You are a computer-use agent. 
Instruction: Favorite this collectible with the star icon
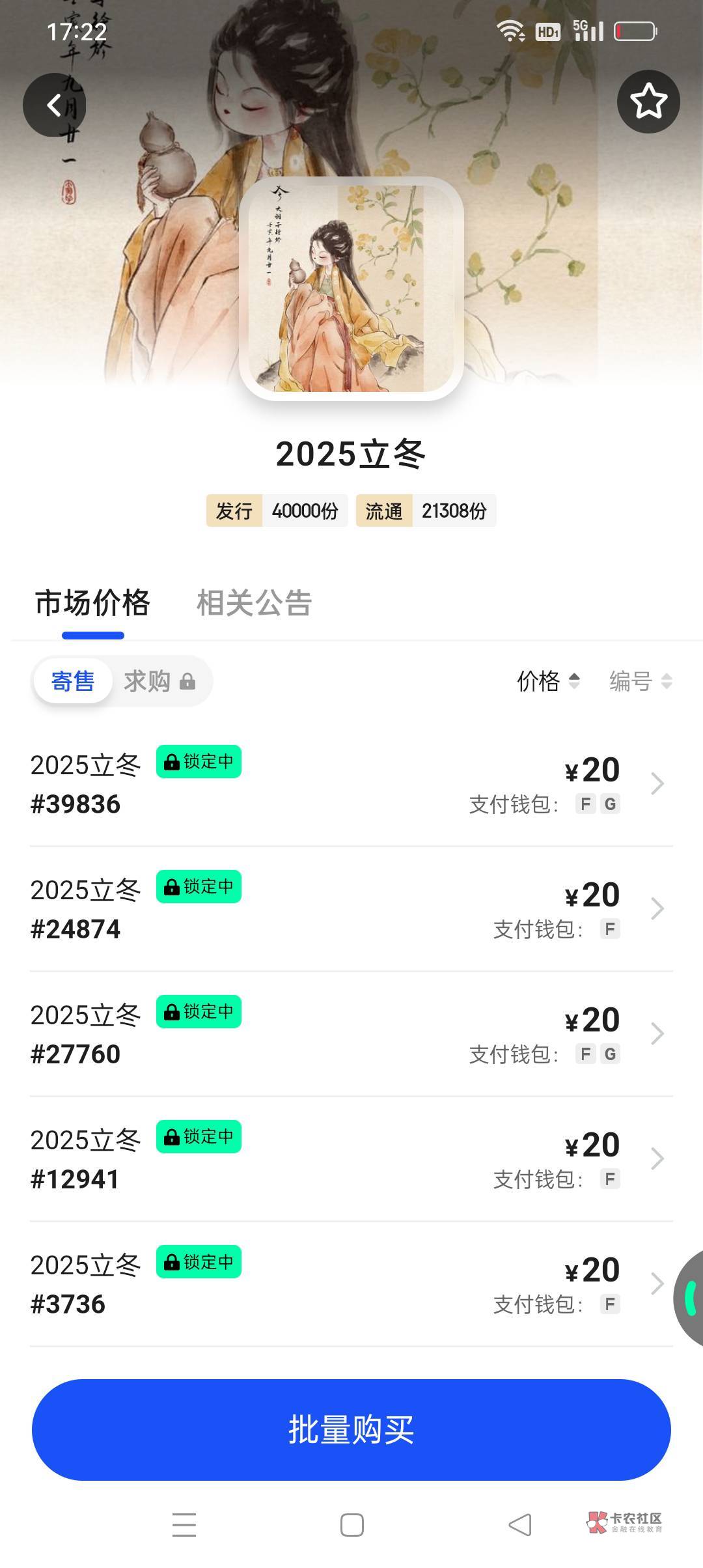point(648,102)
